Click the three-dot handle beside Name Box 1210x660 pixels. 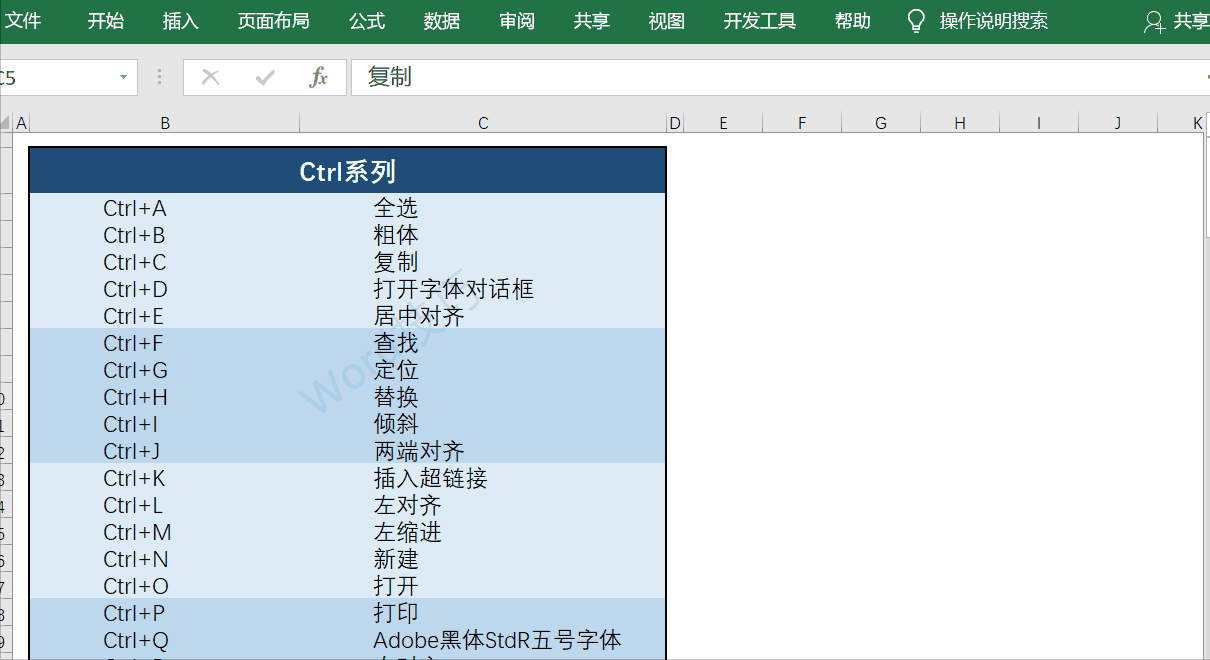(x=159, y=77)
